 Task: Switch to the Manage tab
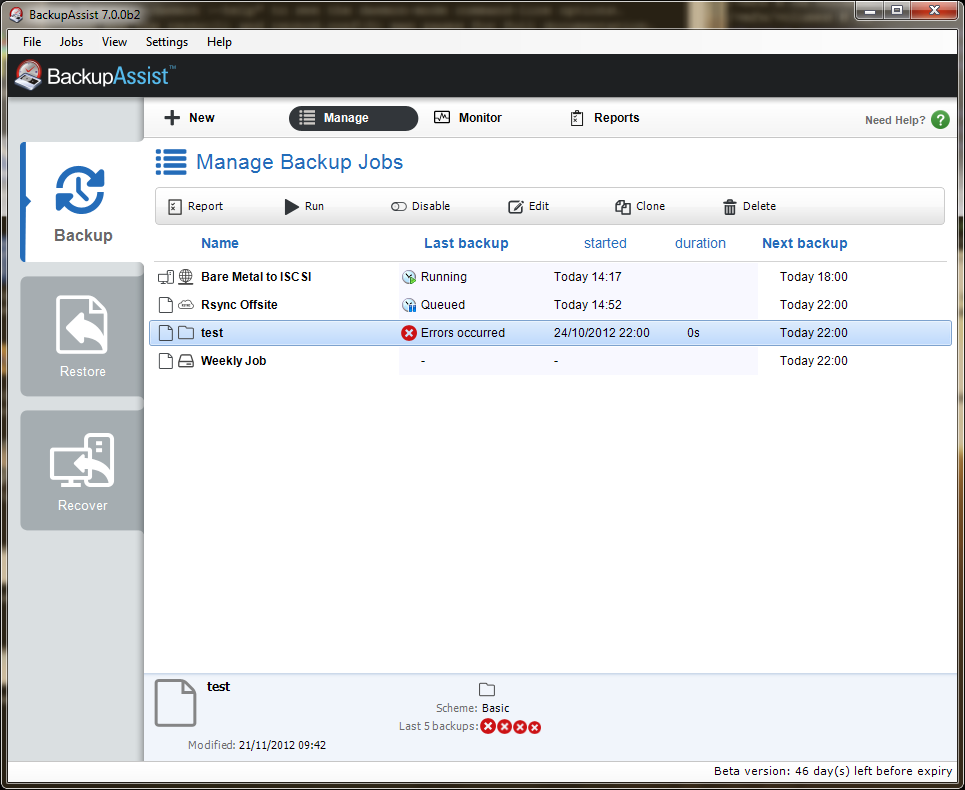(353, 118)
